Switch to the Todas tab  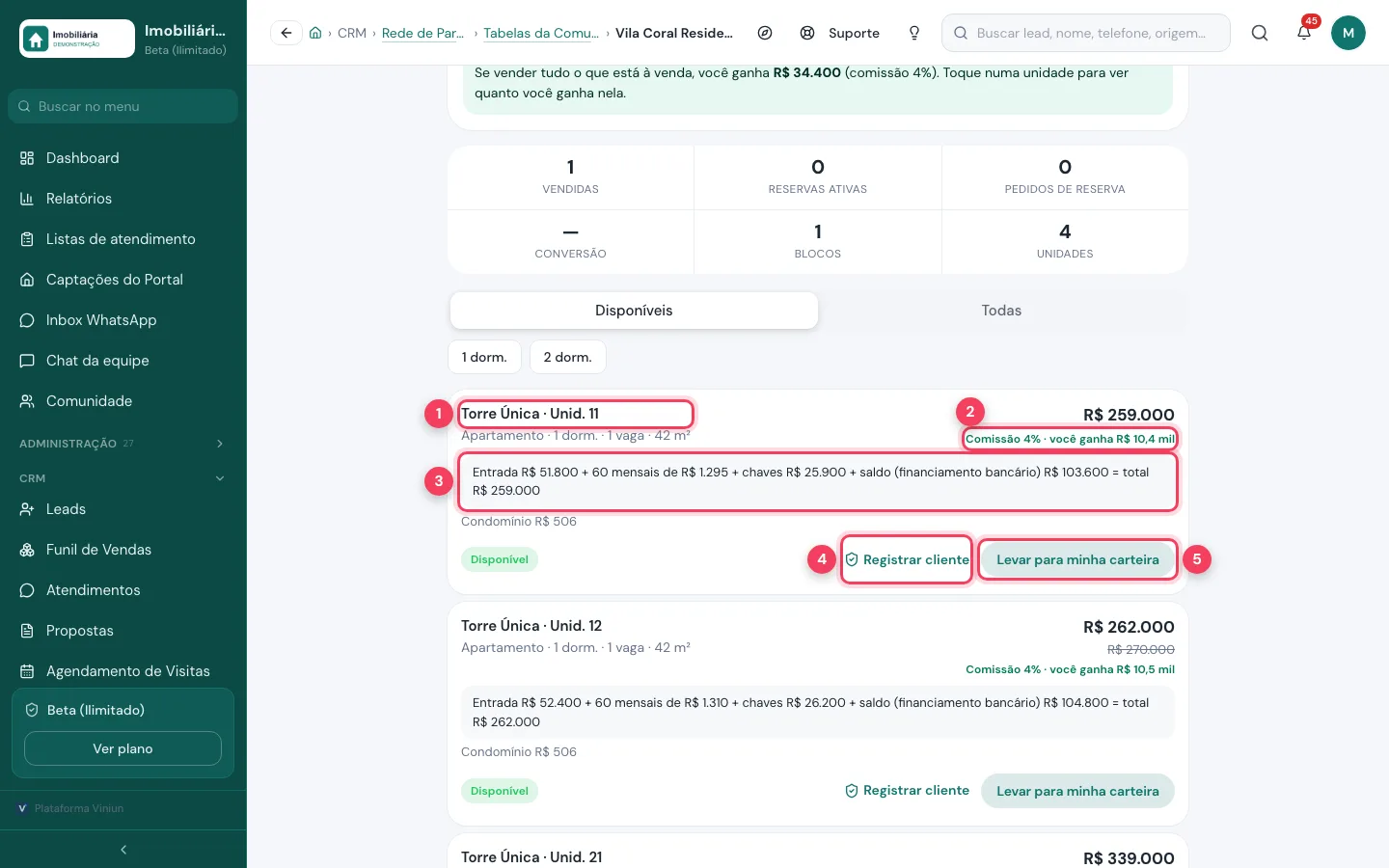pos(1001,311)
